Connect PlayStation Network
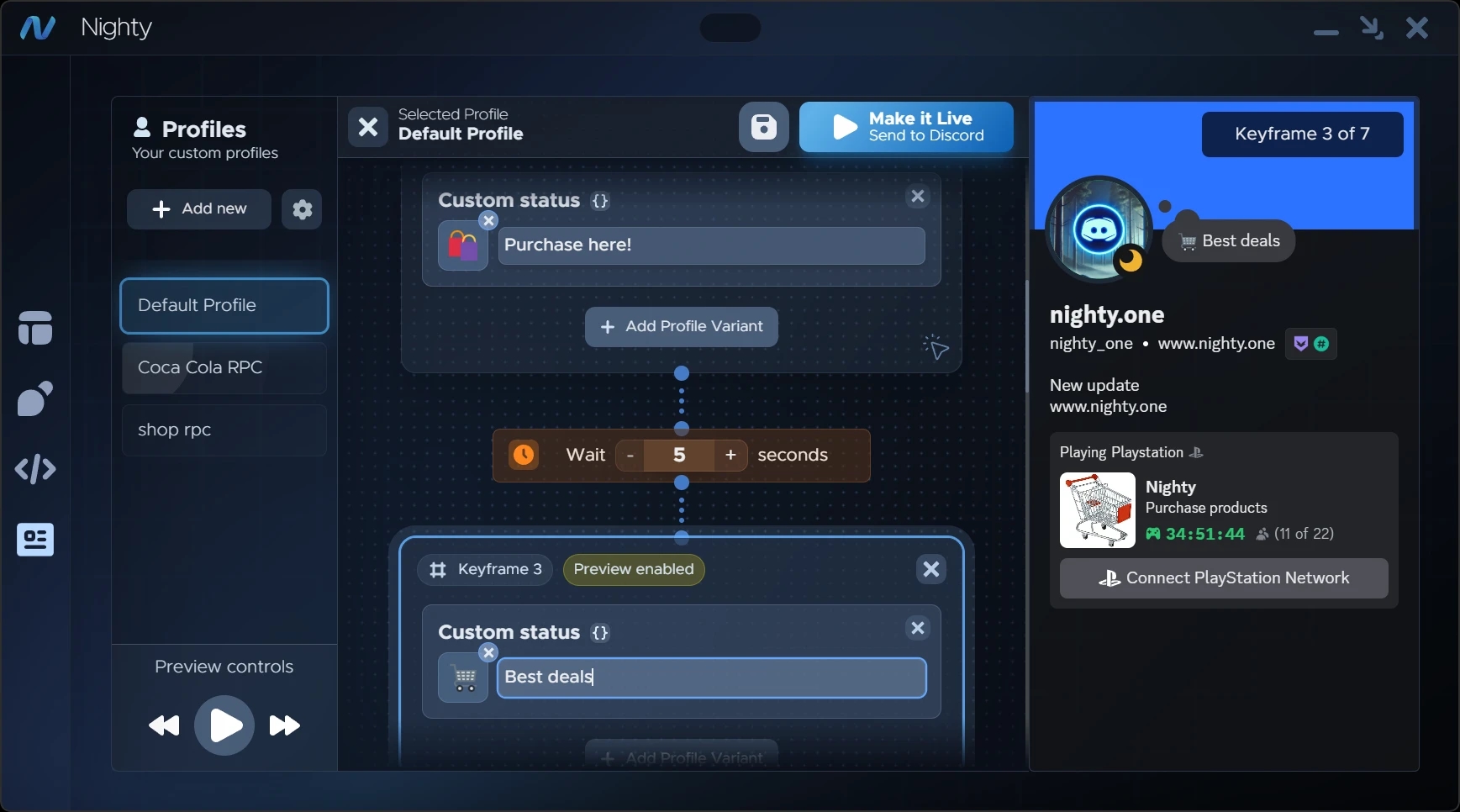 coord(1224,578)
